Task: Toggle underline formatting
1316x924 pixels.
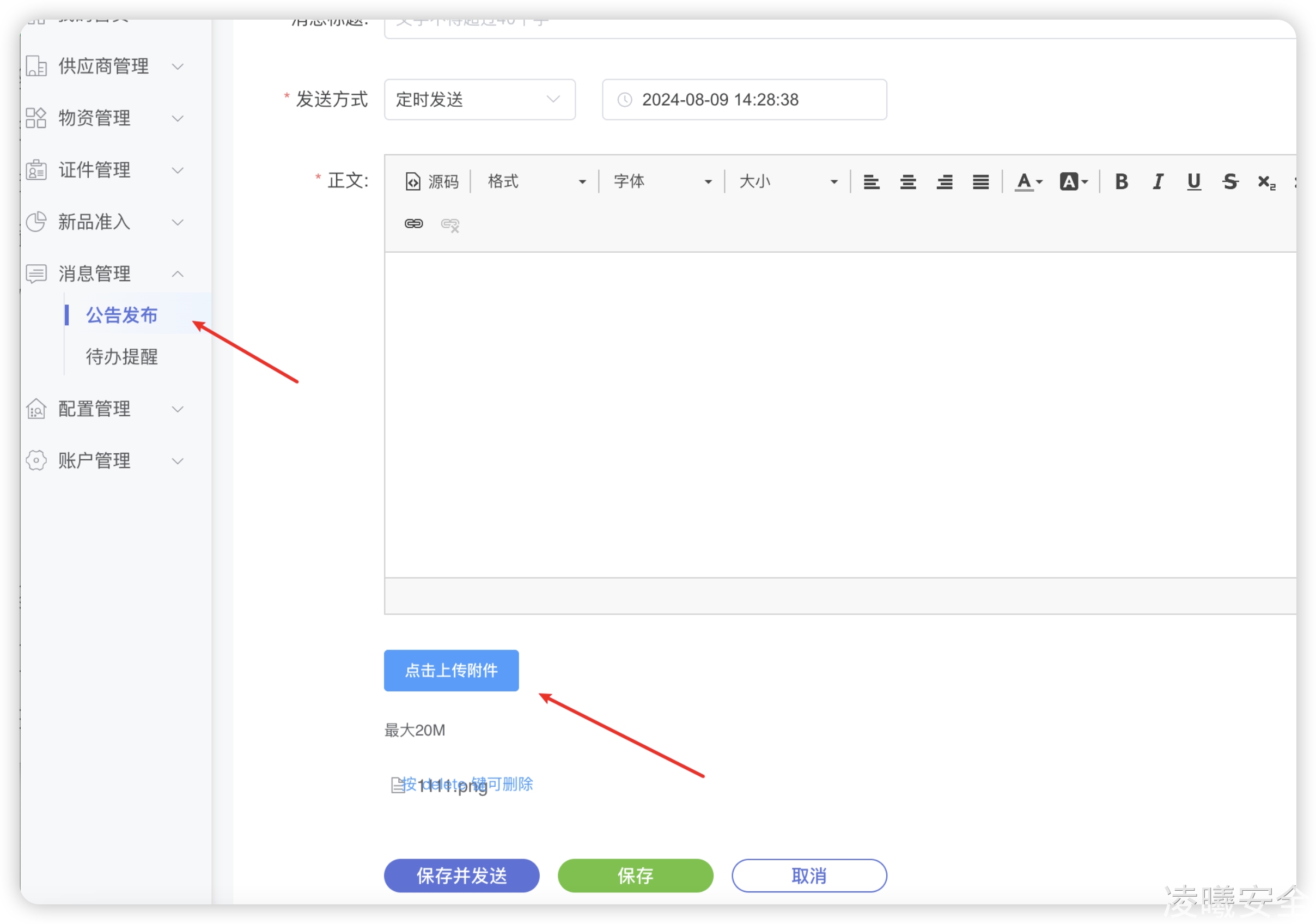Action: [x=1193, y=182]
